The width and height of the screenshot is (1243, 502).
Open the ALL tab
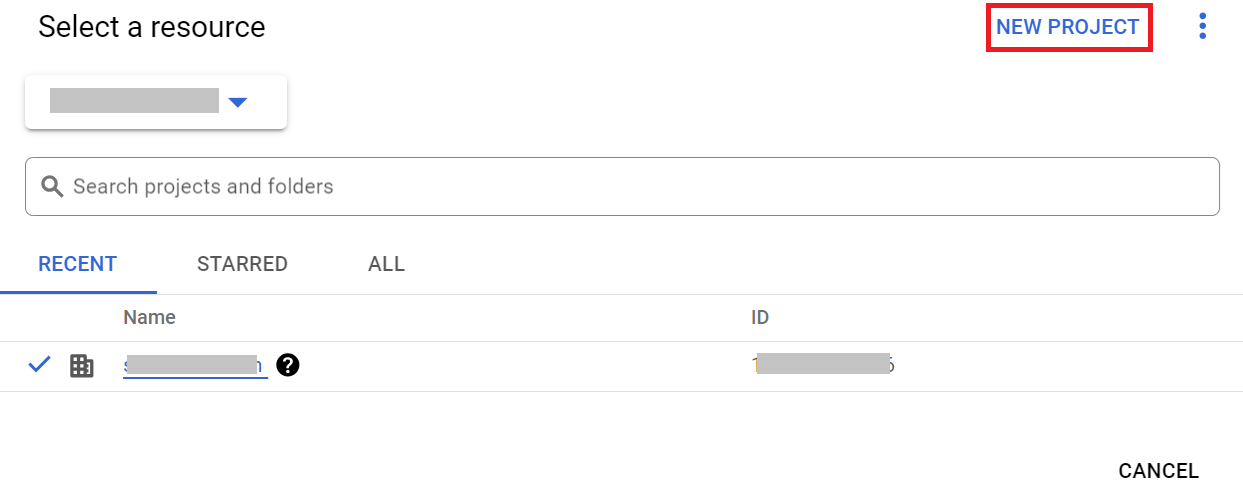(x=386, y=264)
